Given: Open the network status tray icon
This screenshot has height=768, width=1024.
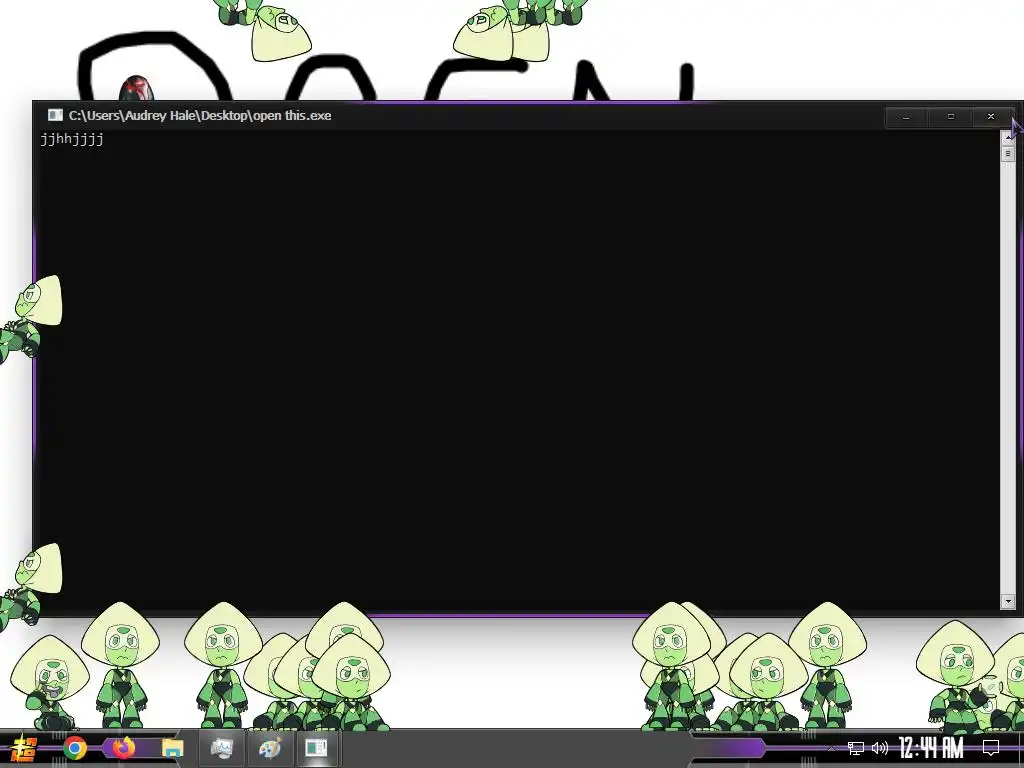Looking at the screenshot, I should click(856, 748).
